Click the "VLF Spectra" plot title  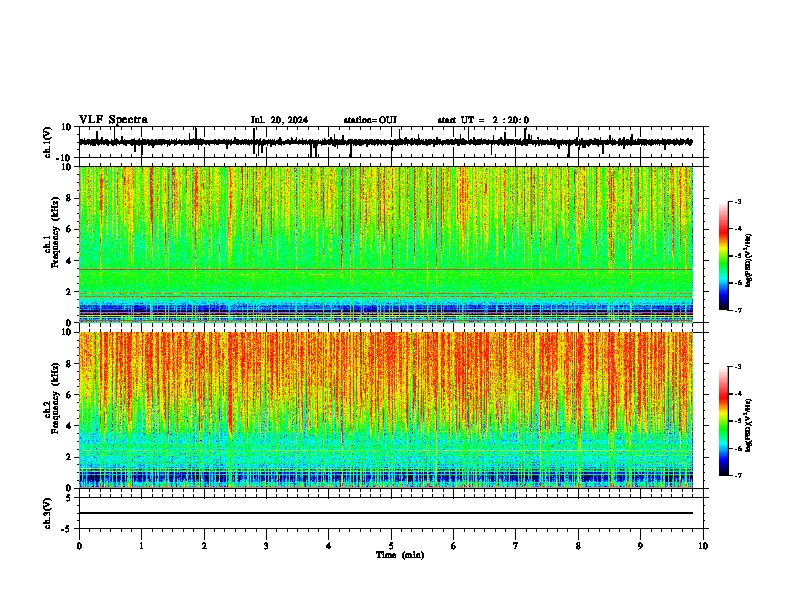(x=113, y=120)
